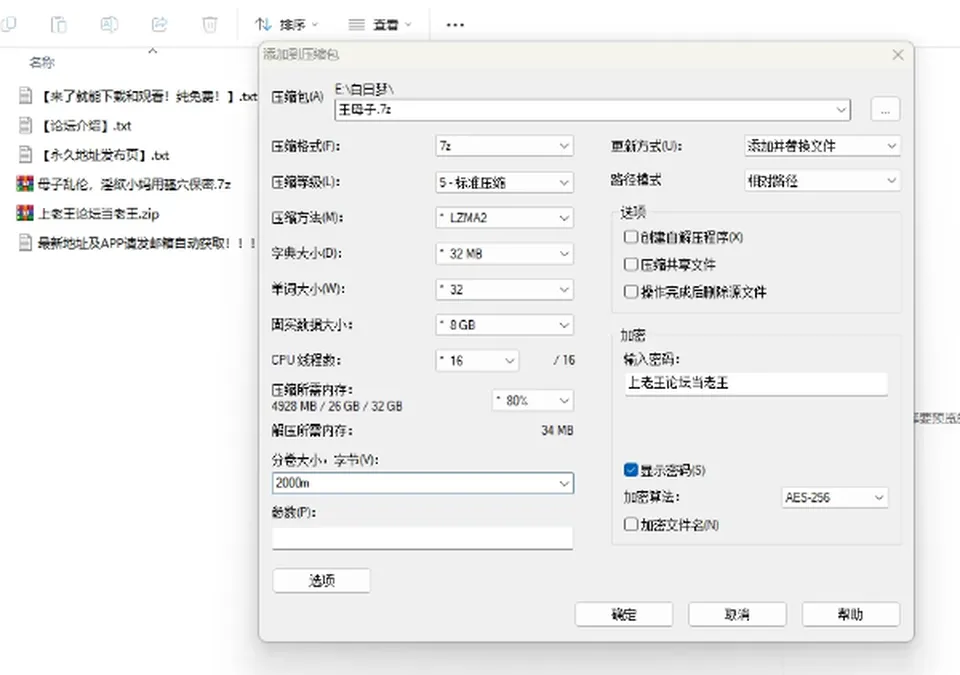Click the 确定 OK button
The image size is (960, 675).
point(624,614)
